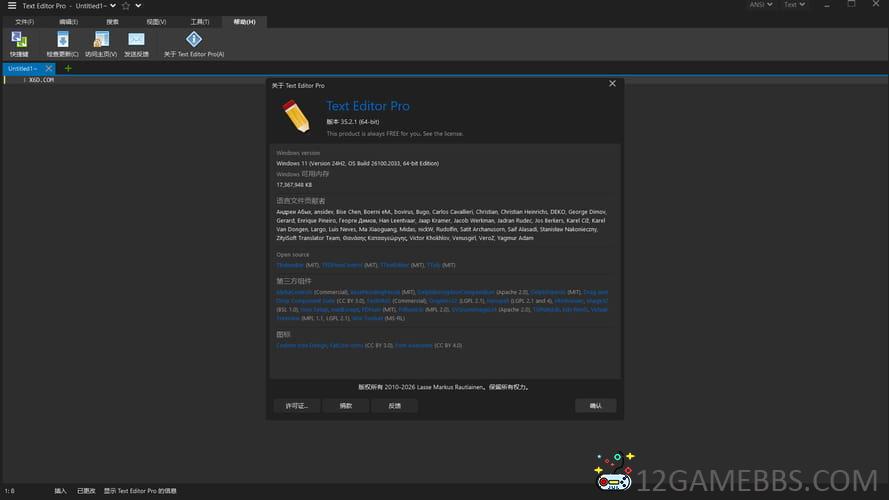Click the 快捷键 shortcuts icon
This screenshot has width=889, height=500.
click(19, 39)
